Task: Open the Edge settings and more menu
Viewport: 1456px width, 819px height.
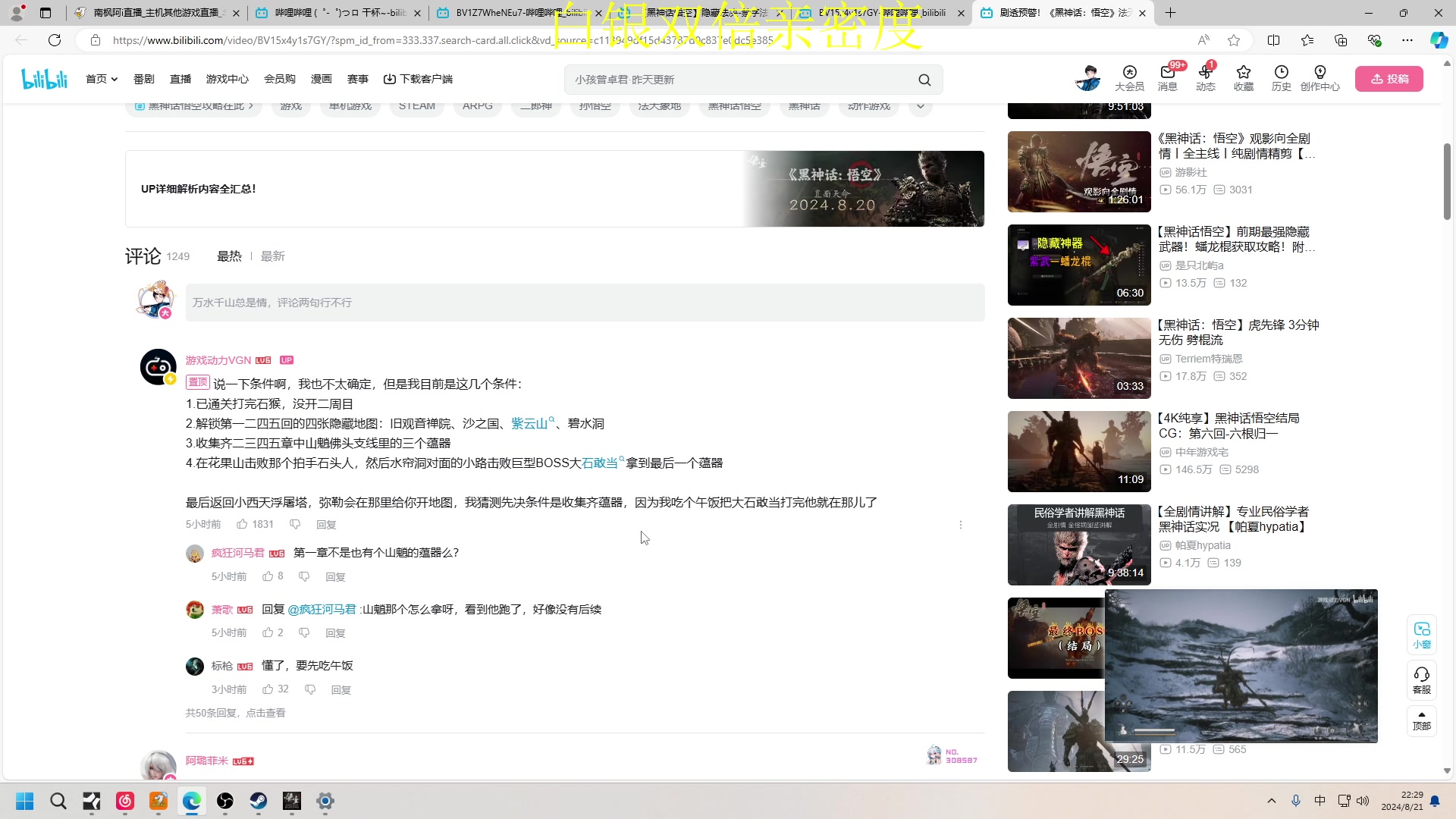Action: tap(1407, 40)
